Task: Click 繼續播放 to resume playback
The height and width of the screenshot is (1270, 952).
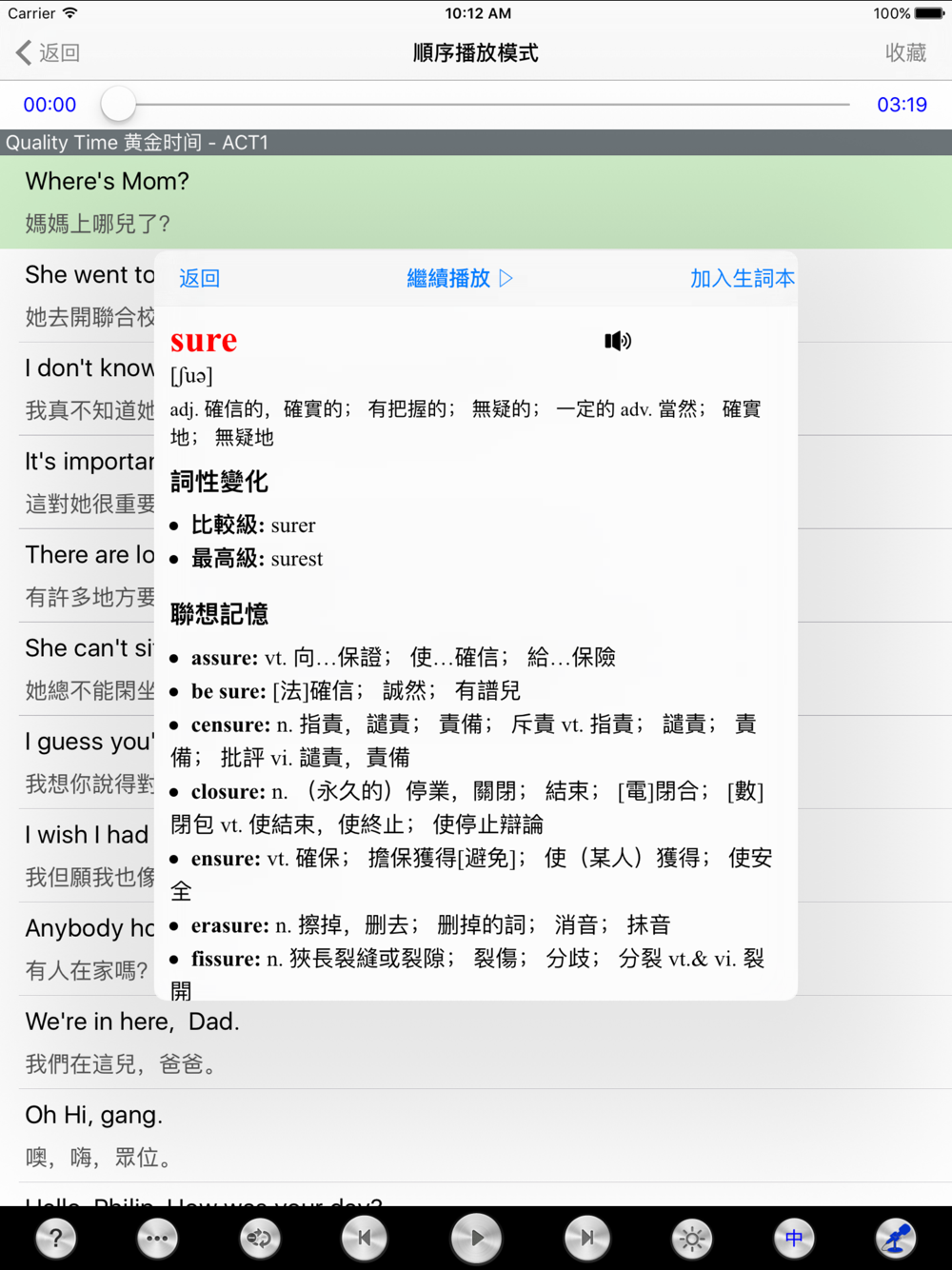Action: click(460, 278)
